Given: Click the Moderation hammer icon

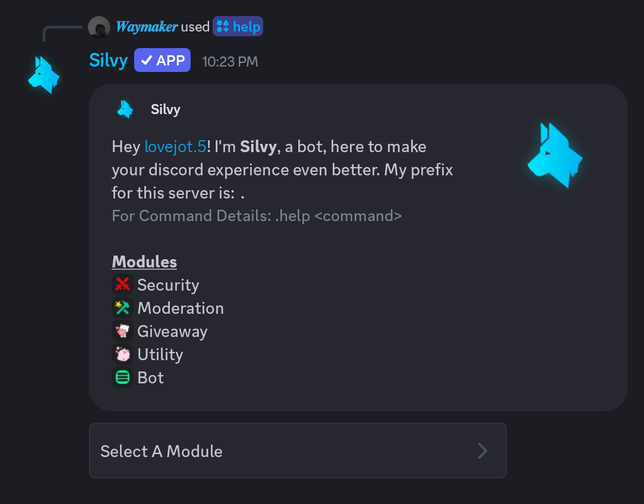Looking at the screenshot, I should (x=122, y=308).
